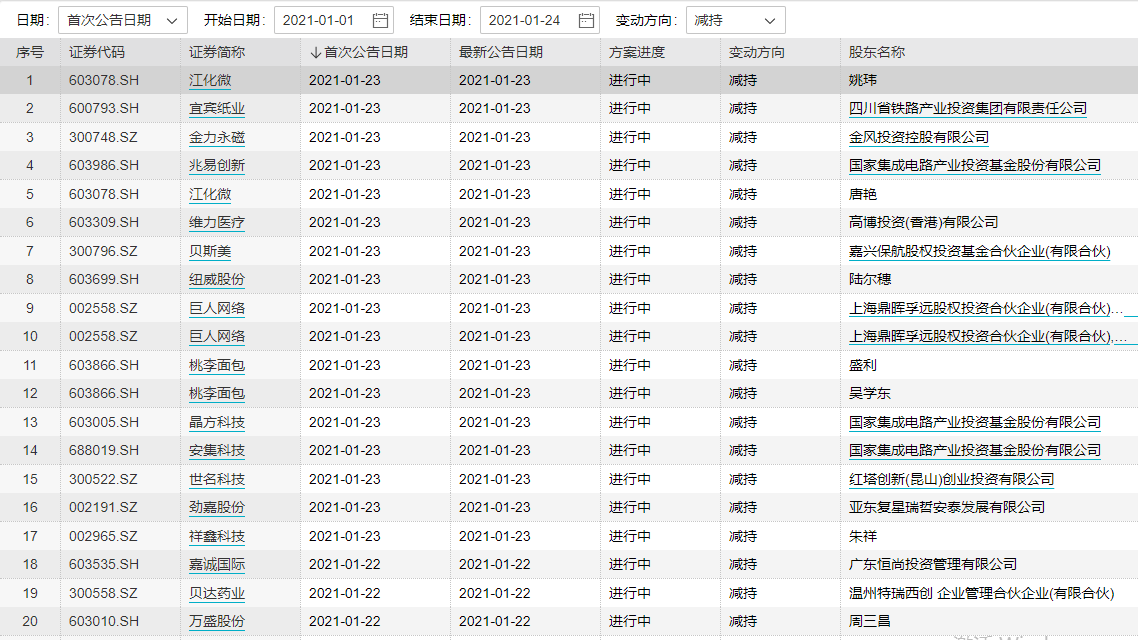This screenshot has width=1138, height=640.
Task: Select security code 688019.SH
Action: 104,451
